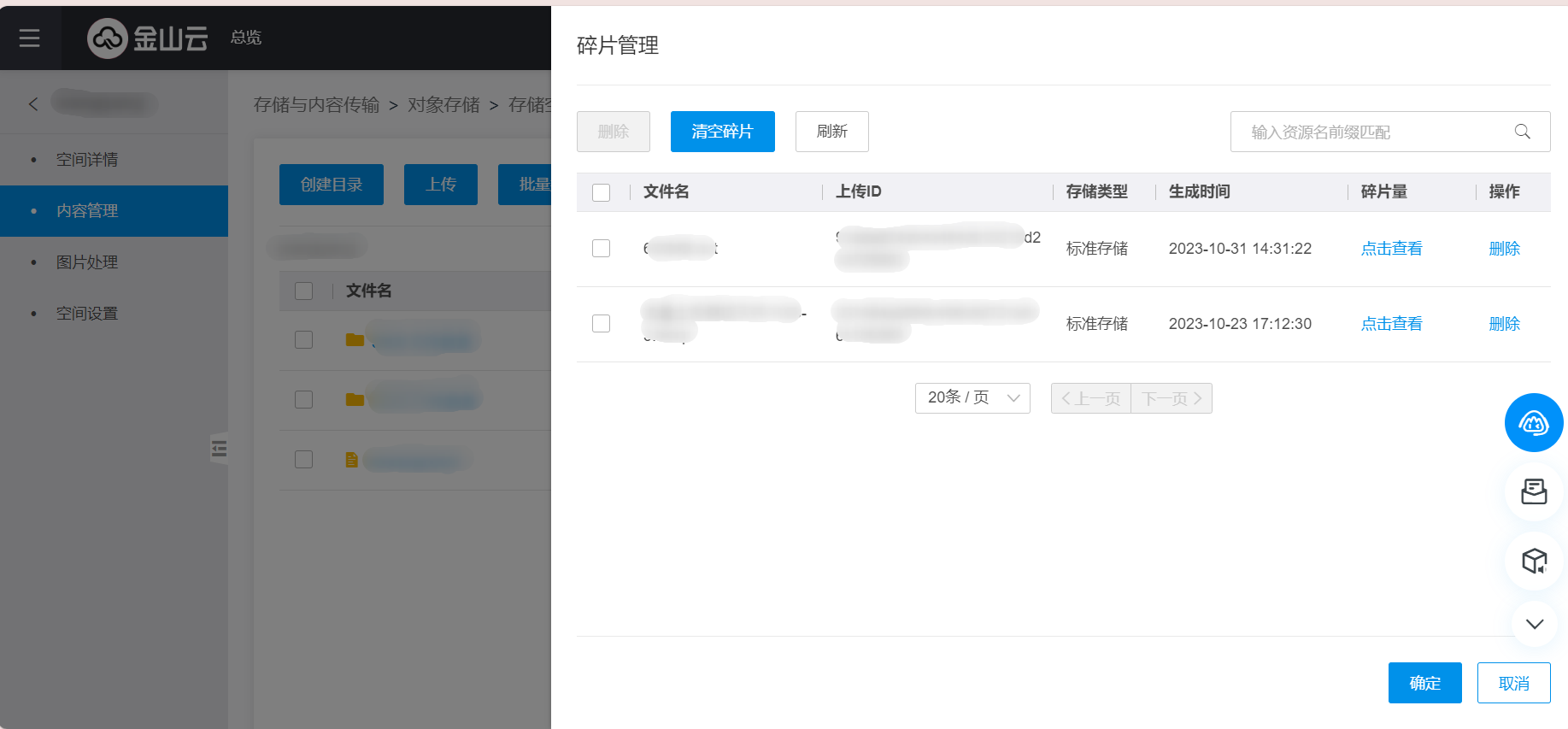Screen dimensions: 1568x729
Task: Click the yellow document file icon
Action: (351, 460)
